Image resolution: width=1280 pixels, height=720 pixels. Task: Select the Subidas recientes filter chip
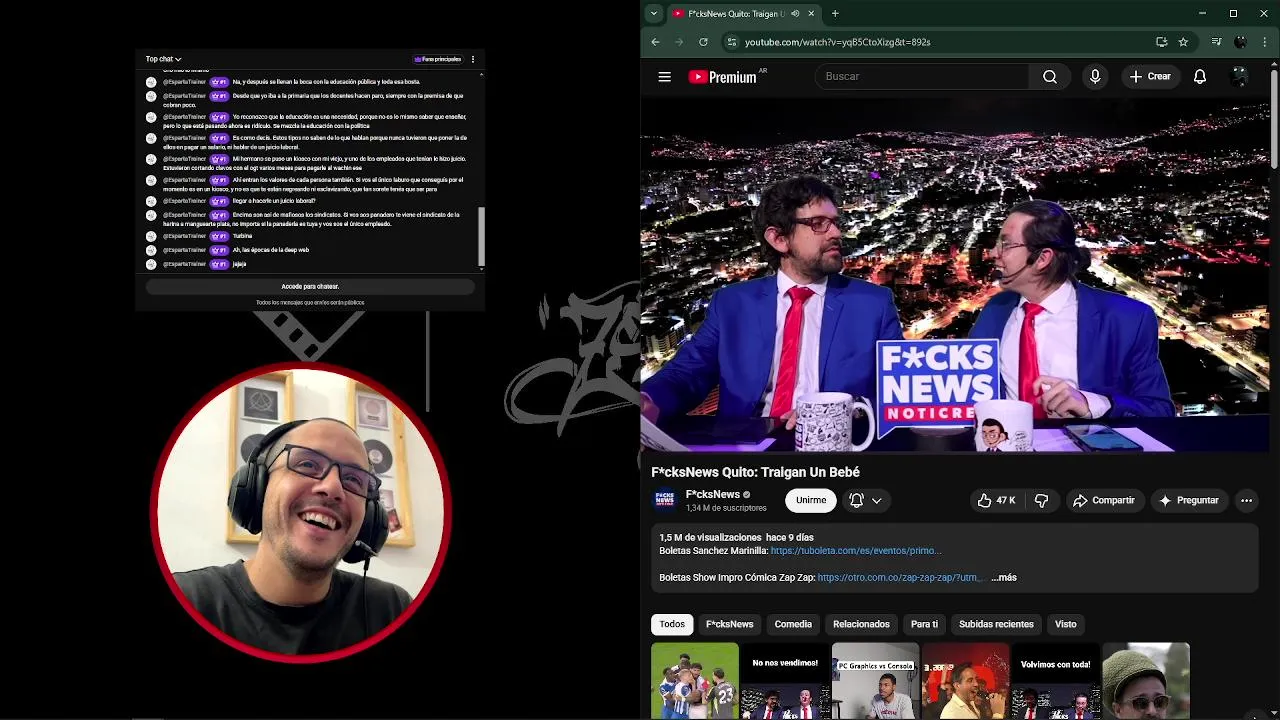[x=996, y=624]
